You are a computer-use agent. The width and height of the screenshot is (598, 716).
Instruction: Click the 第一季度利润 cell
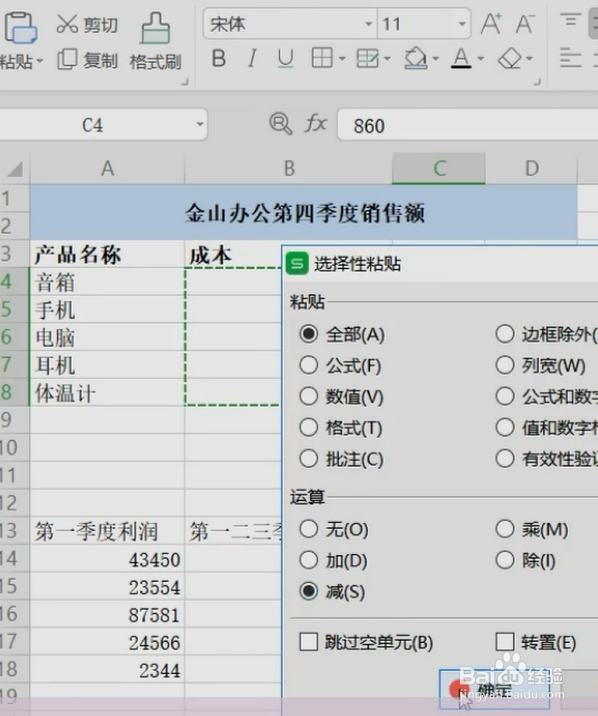point(107,532)
